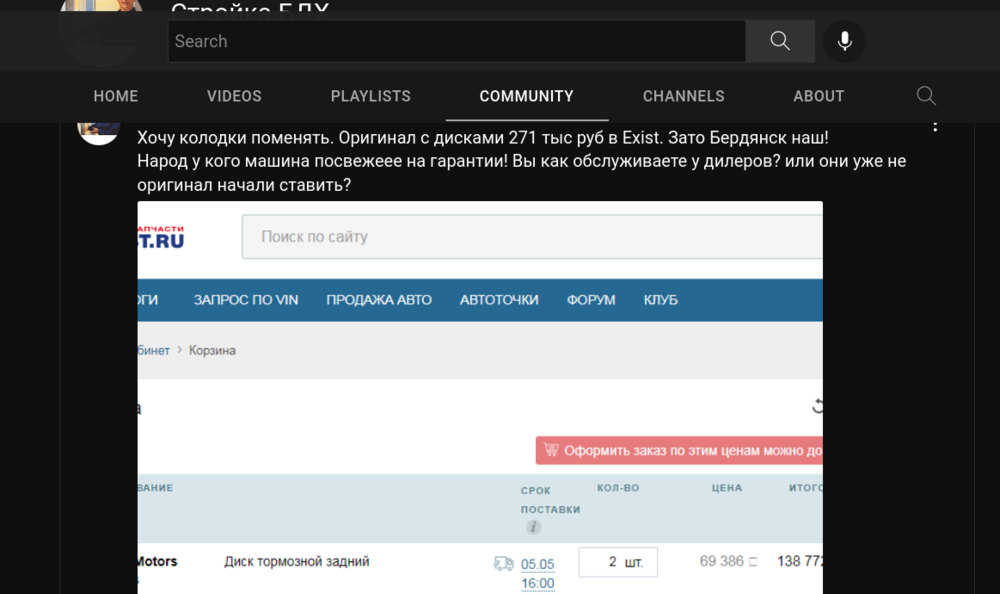Click the quantity field showing 2 шт.

(x=618, y=562)
